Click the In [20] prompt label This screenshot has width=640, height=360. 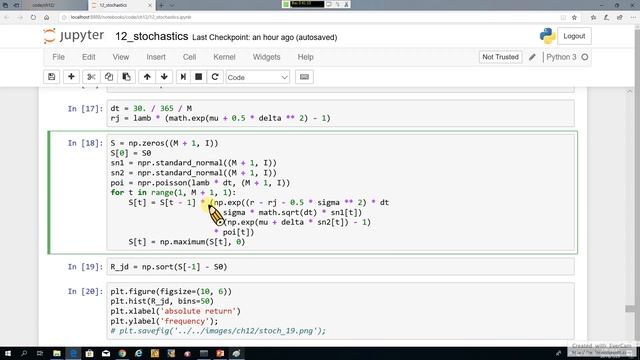pos(85,291)
